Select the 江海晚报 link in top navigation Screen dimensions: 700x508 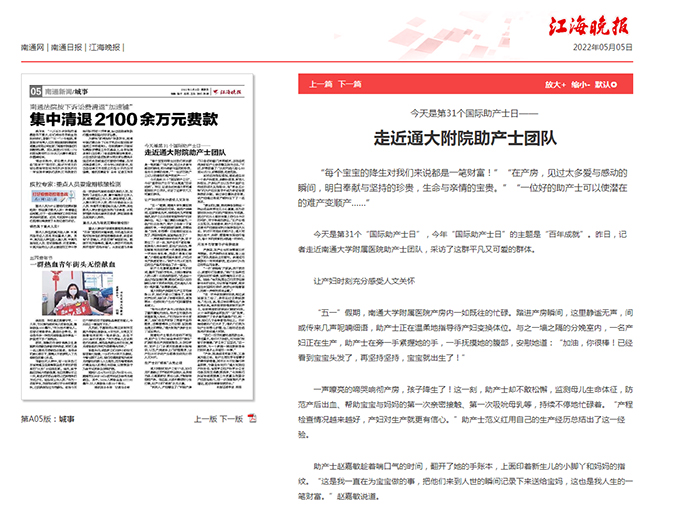point(104,48)
